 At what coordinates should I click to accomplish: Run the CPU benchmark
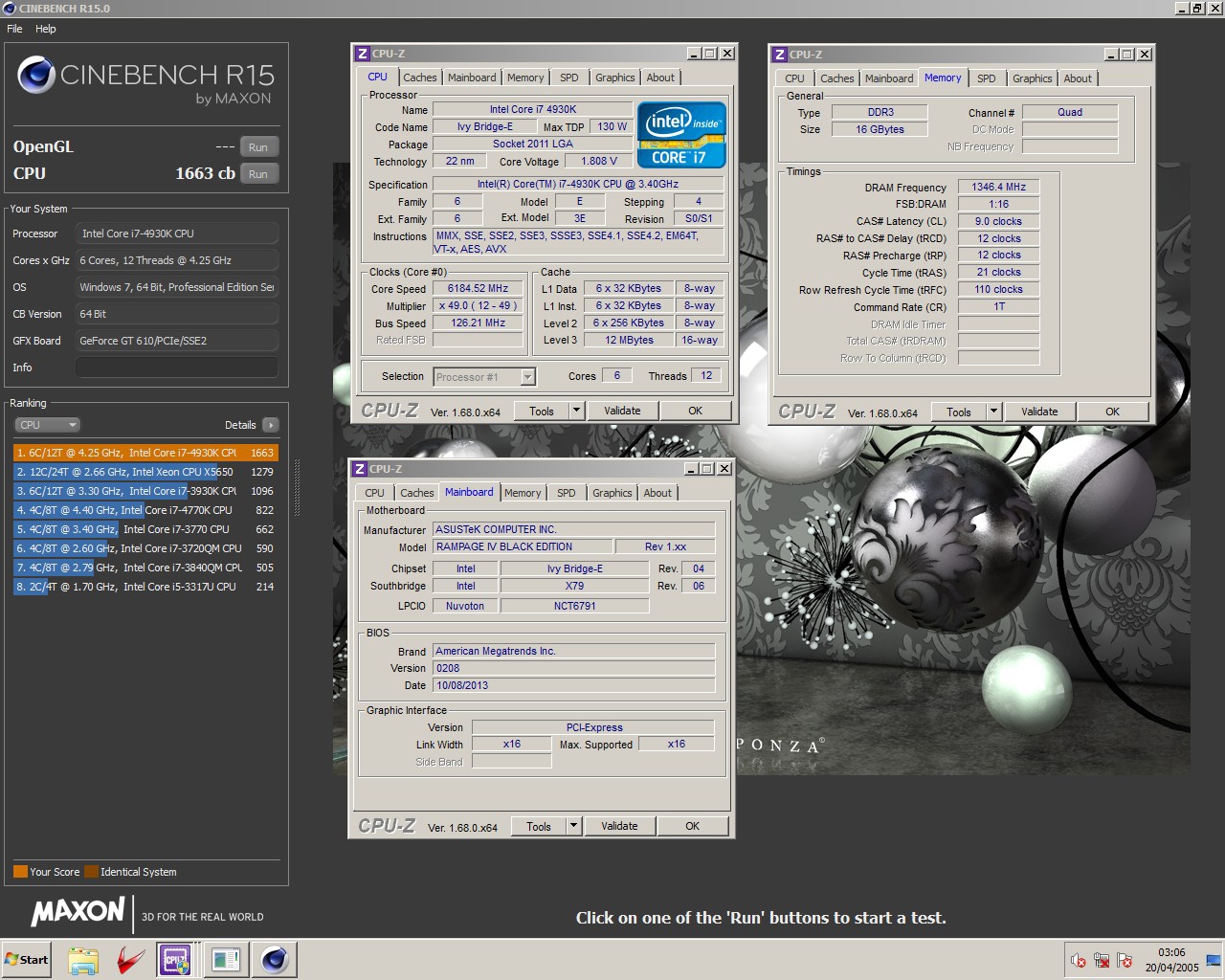click(x=258, y=174)
